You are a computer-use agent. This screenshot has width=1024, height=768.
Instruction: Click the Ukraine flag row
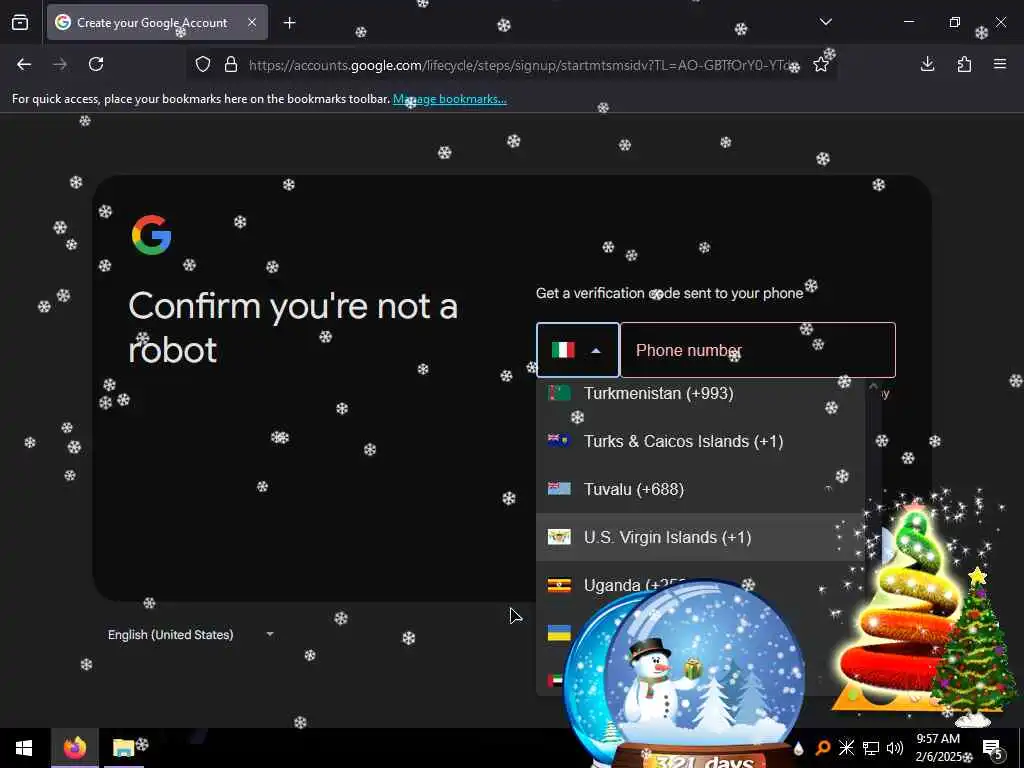[x=559, y=633]
